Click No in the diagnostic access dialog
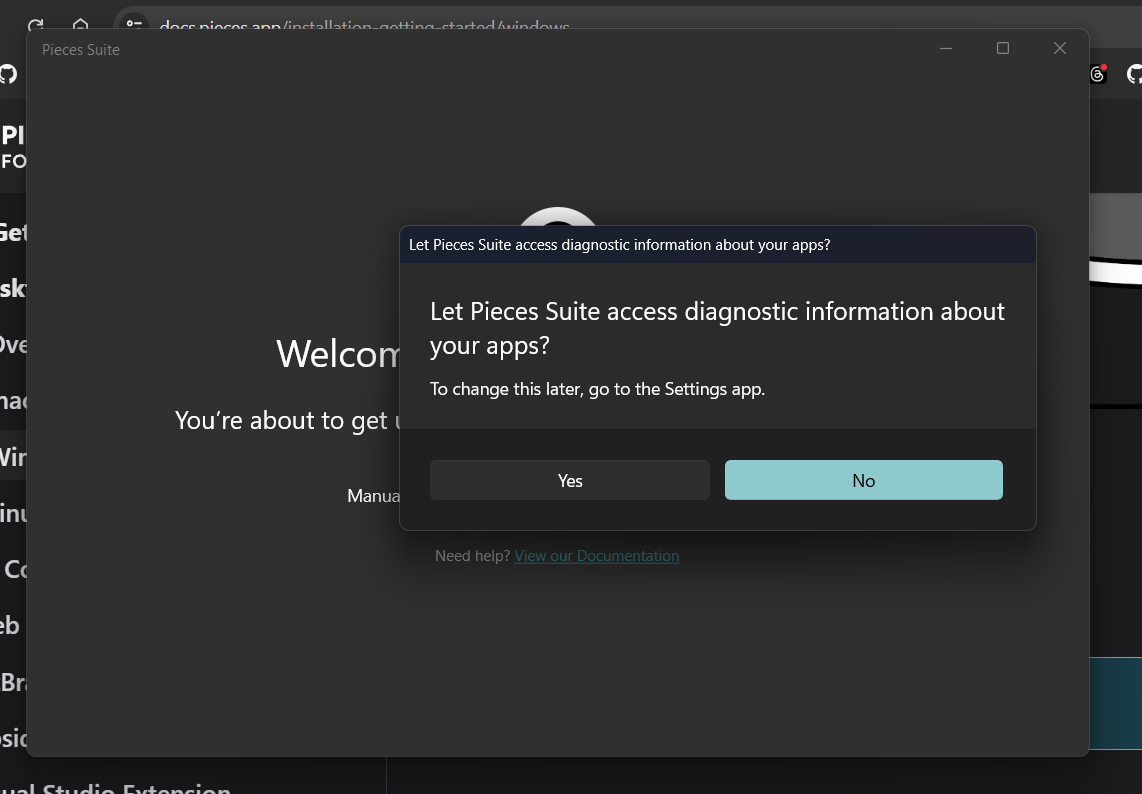1142x794 pixels. click(x=864, y=480)
